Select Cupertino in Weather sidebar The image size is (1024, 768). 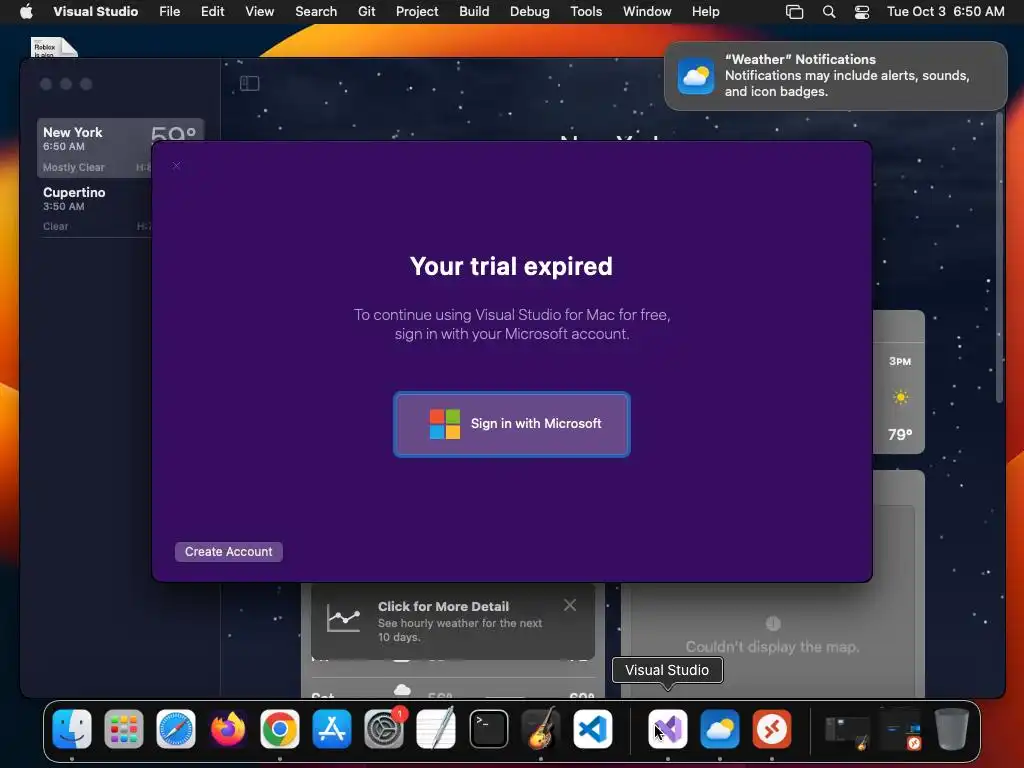click(97, 208)
